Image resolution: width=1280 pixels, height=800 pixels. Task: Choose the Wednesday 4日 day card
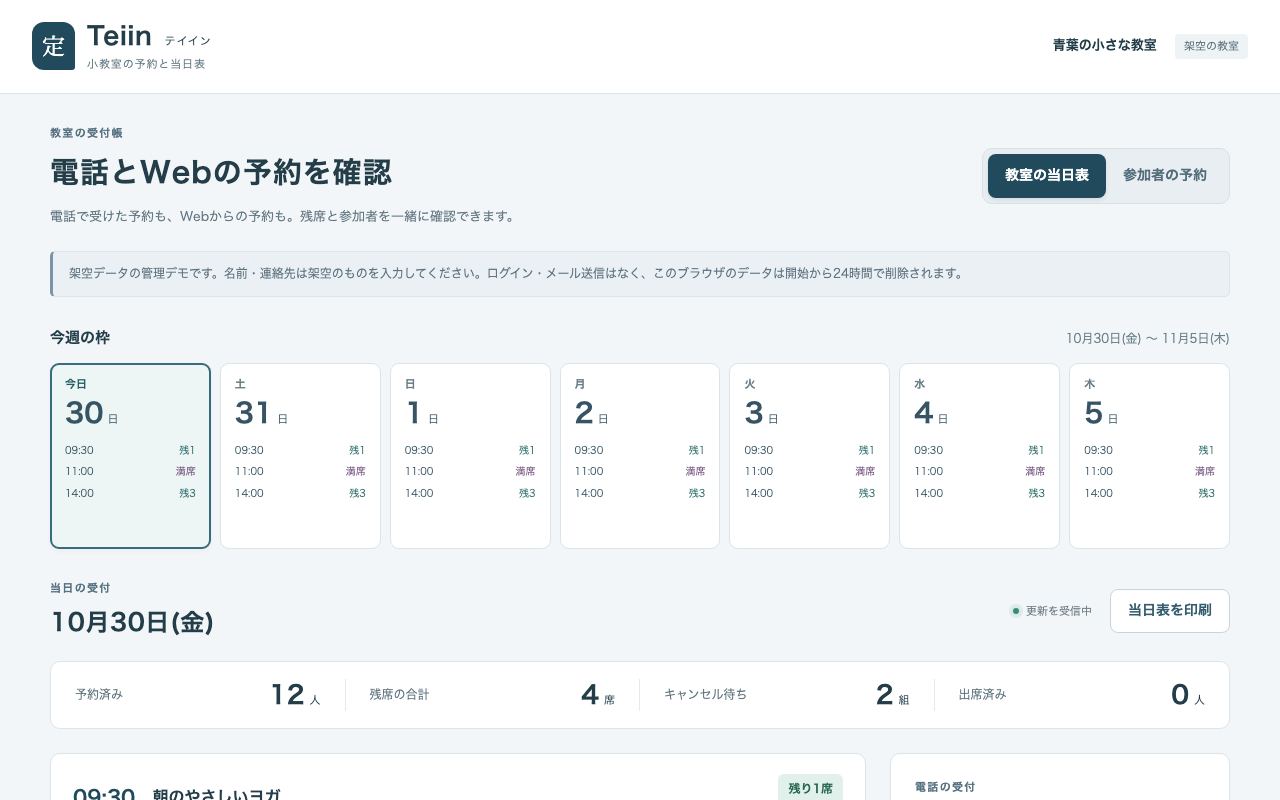coord(979,456)
